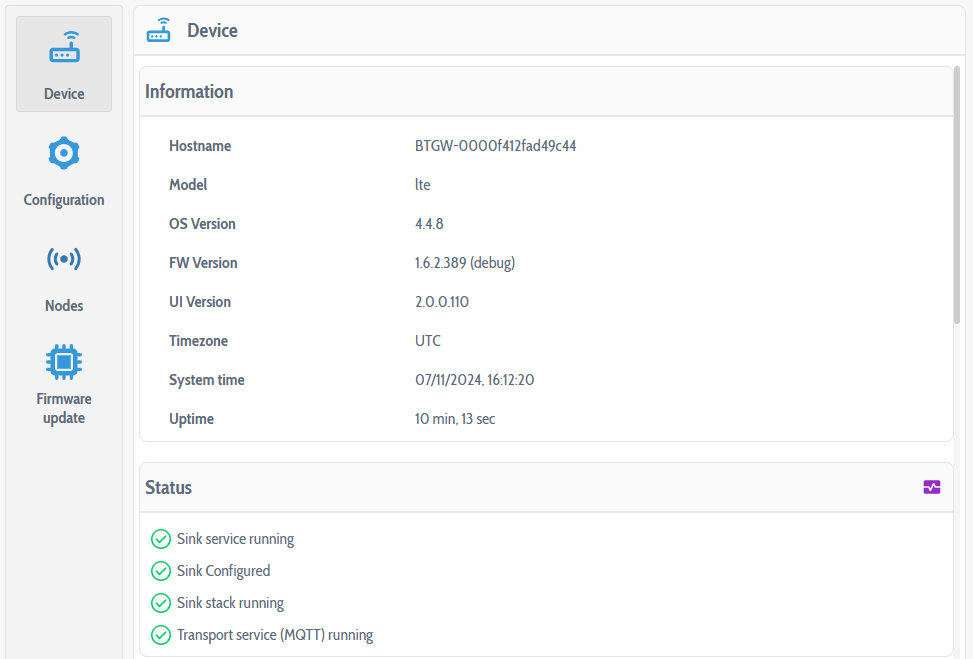Viewport: 973px width, 659px height.
Task: Click the check icon beside Sink stack running
Action: click(x=161, y=603)
